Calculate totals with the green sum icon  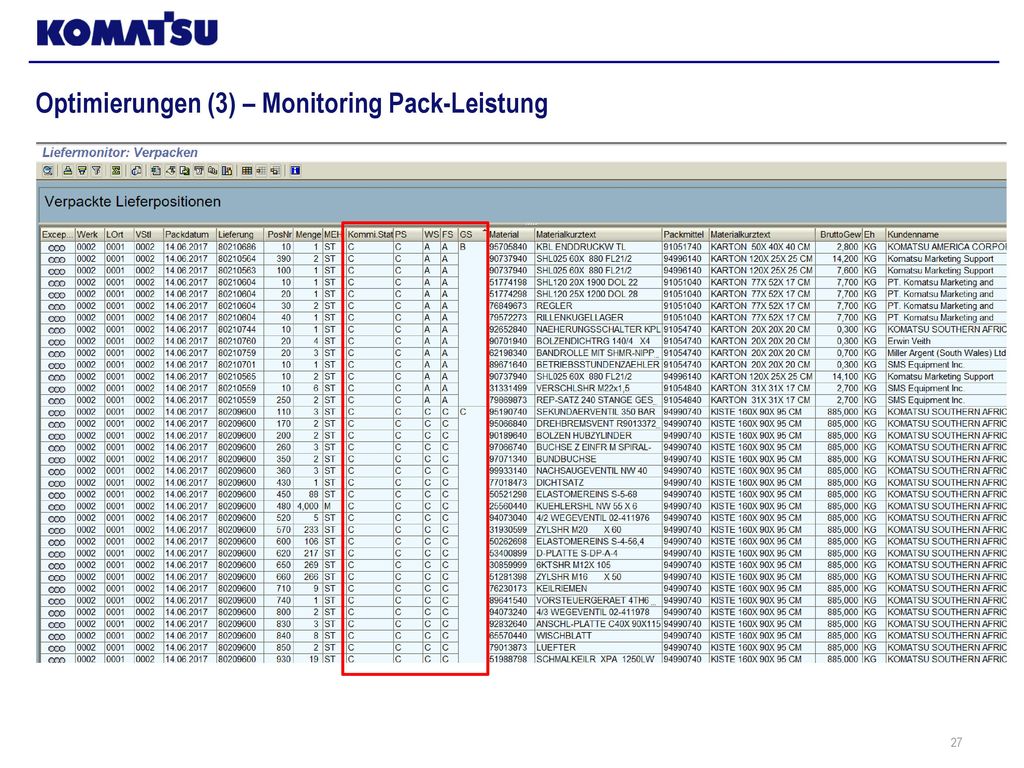point(116,171)
